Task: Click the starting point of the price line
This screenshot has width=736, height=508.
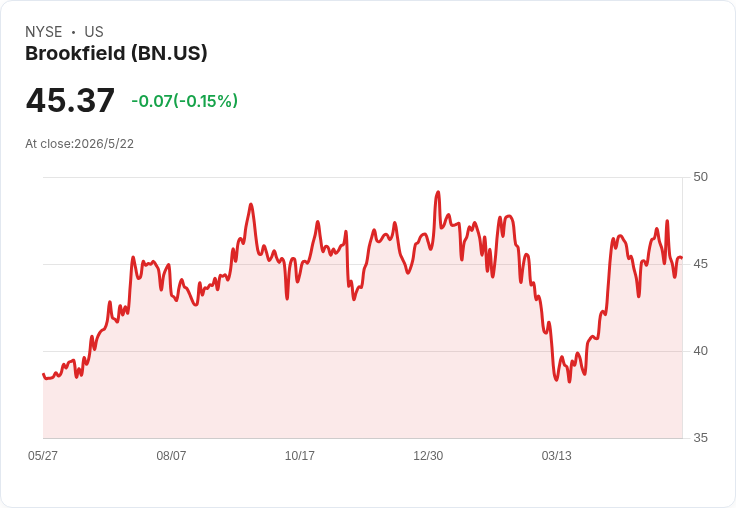Action: [x=44, y=375]
